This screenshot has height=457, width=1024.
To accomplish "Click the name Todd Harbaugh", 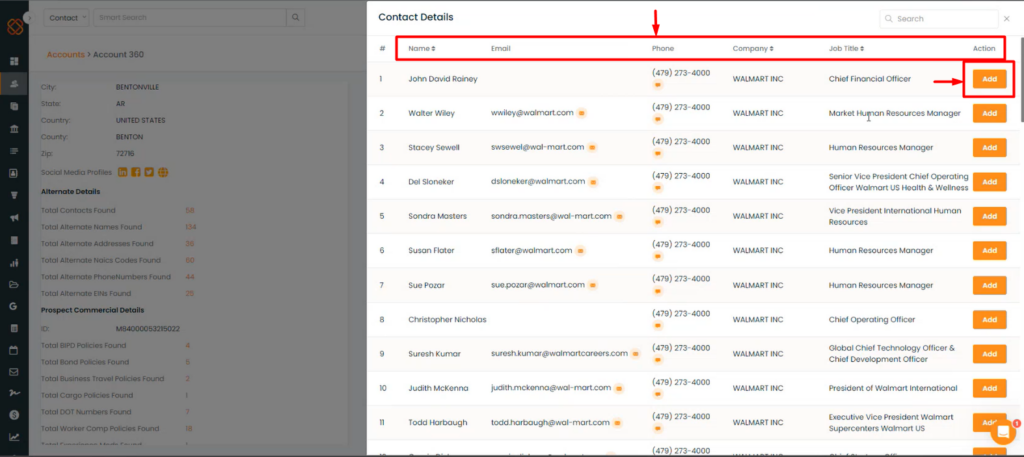I will point(438,422).
